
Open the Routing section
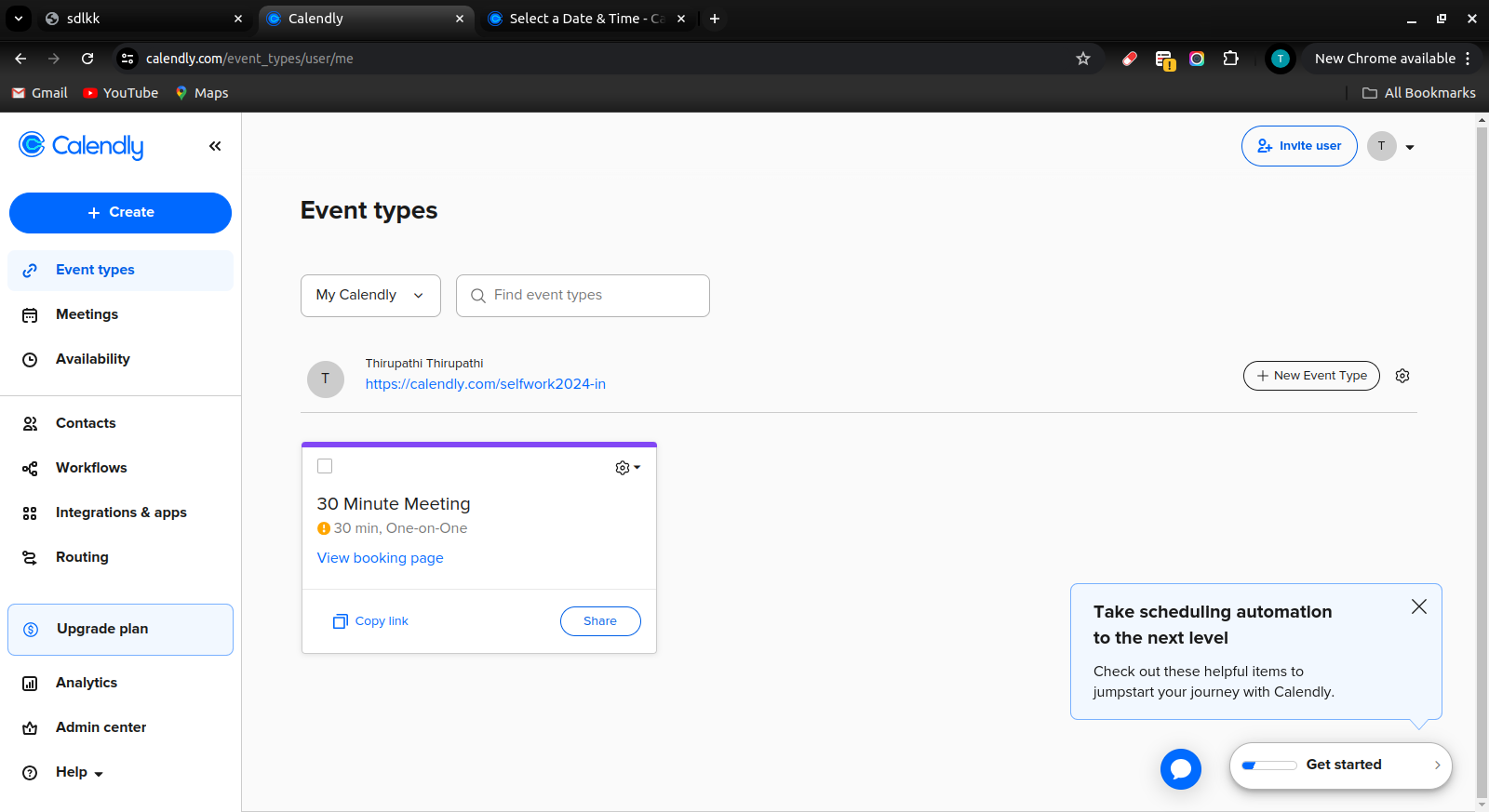(x=82, y=557)
